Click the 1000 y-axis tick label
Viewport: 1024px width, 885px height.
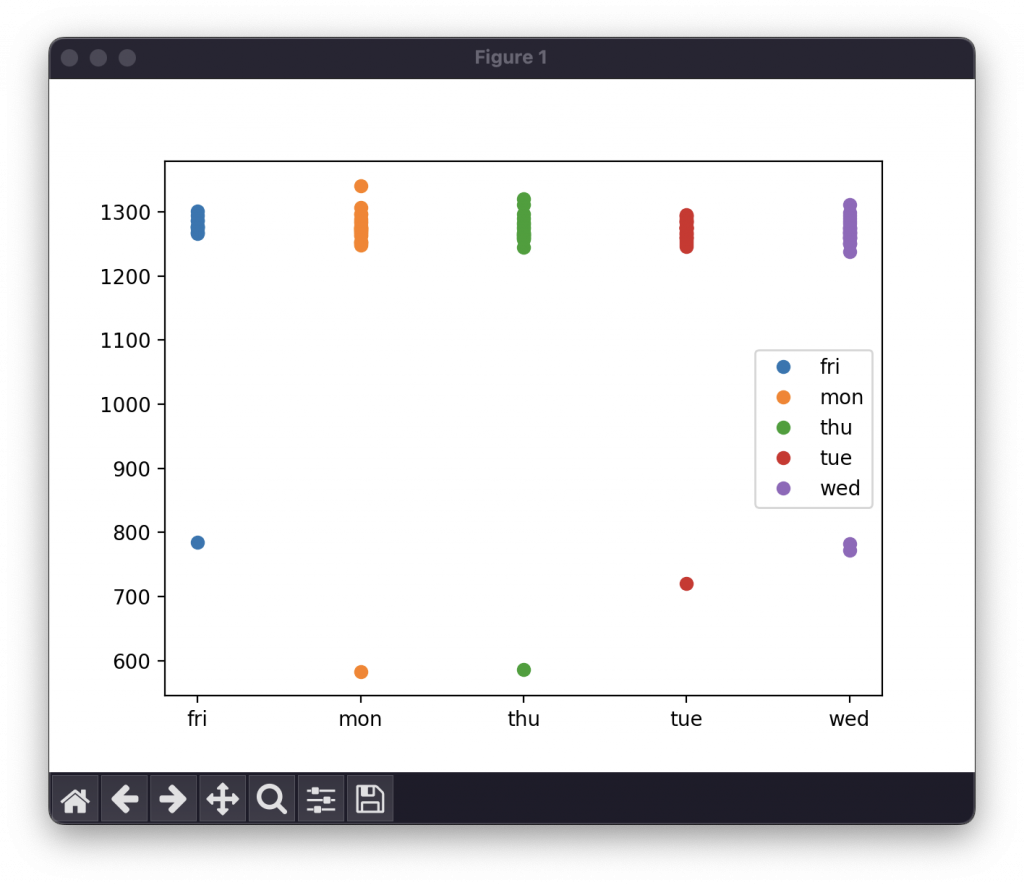click(125, 405)
